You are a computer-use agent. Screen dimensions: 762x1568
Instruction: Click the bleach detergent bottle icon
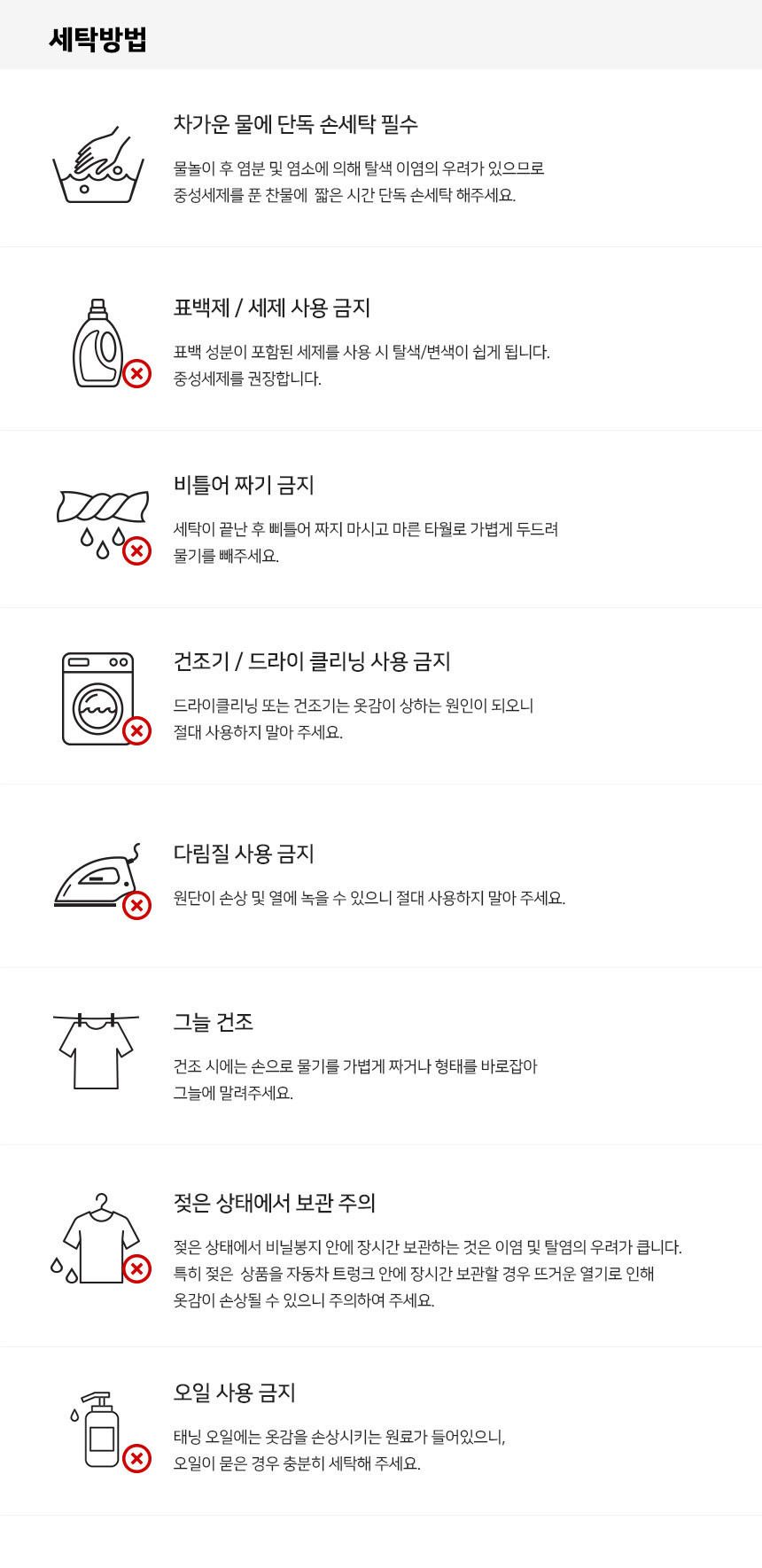(97, 344)
